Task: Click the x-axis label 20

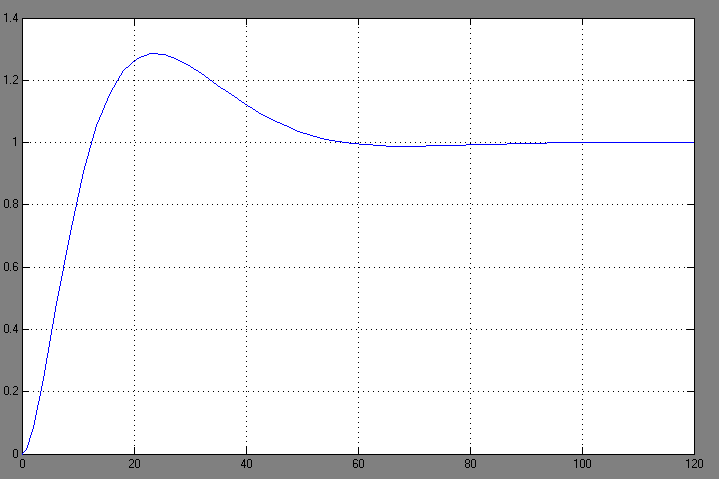Action: tap(134, 464)
